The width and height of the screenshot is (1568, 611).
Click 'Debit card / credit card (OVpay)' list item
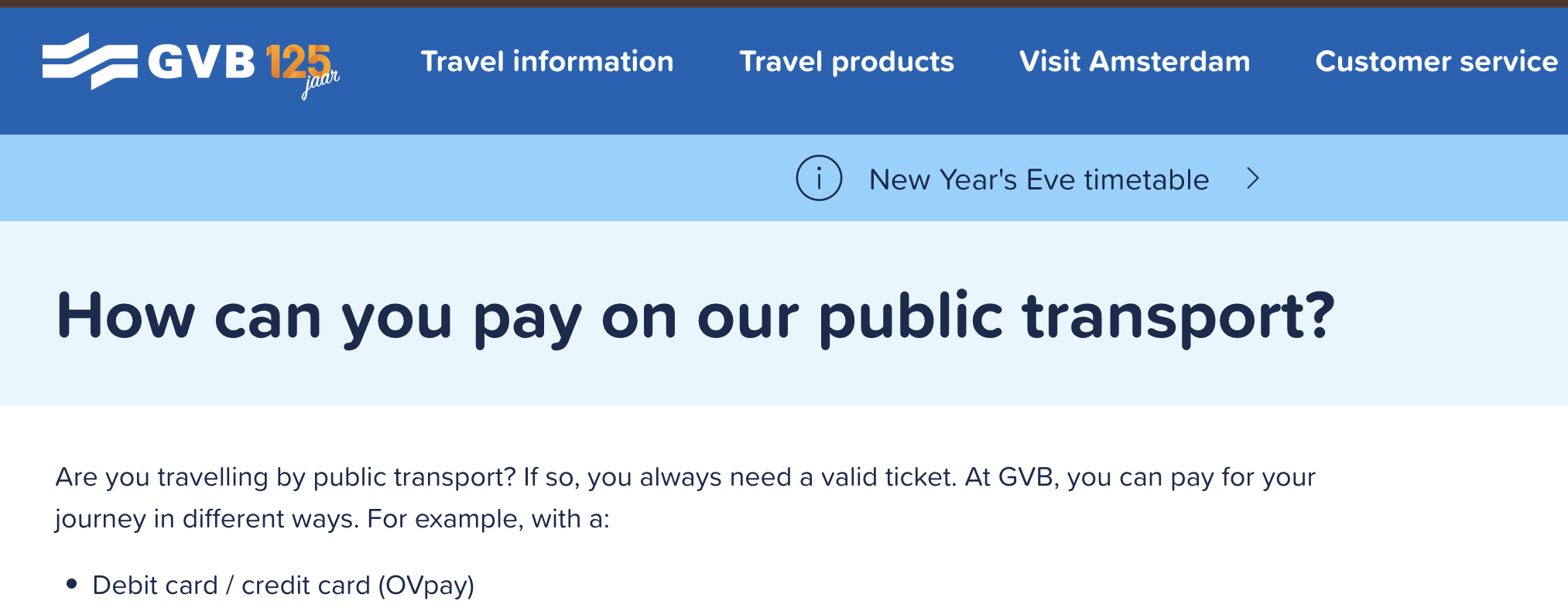[283, 585]
